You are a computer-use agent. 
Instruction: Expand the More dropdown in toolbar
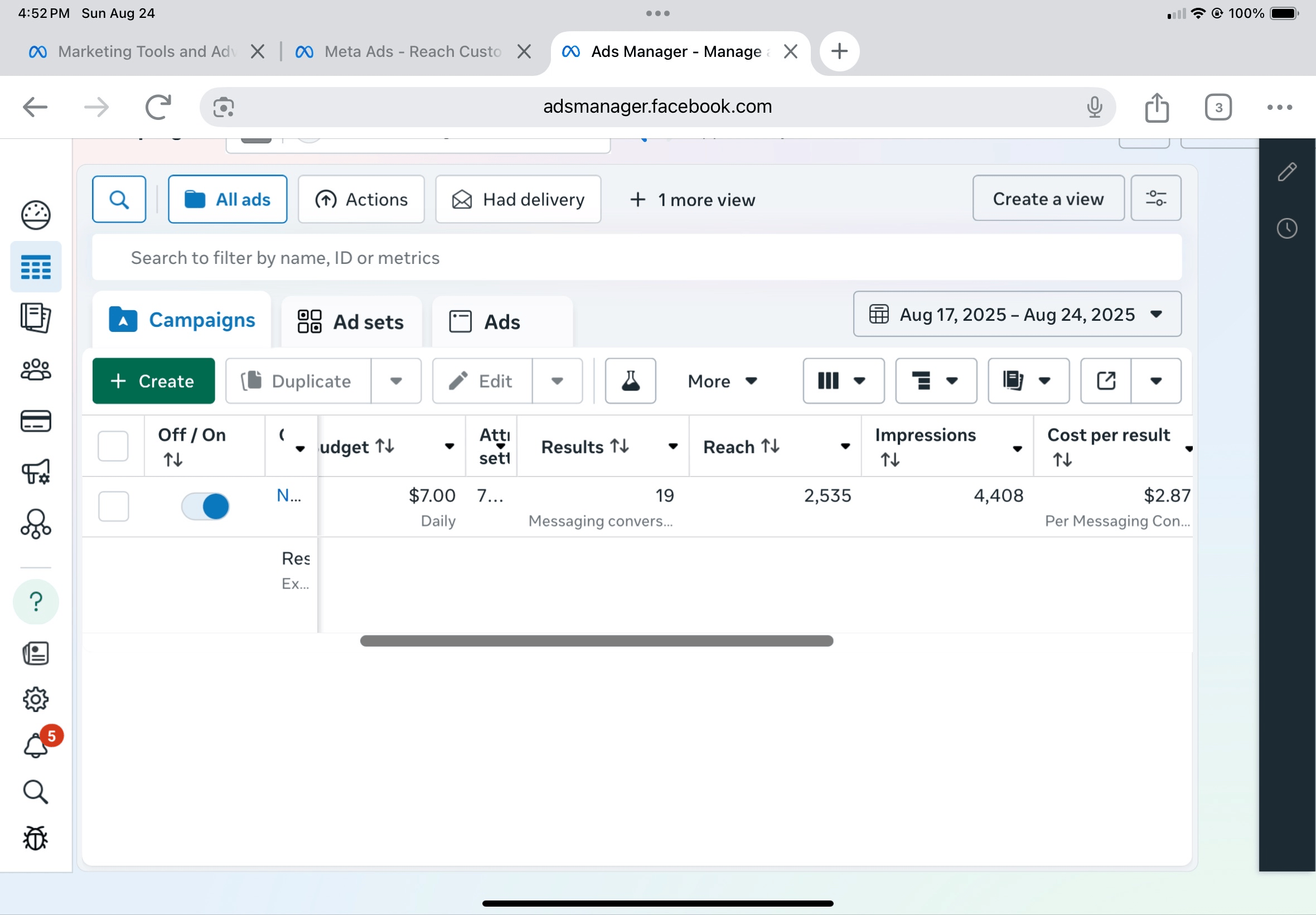[722, 381]
